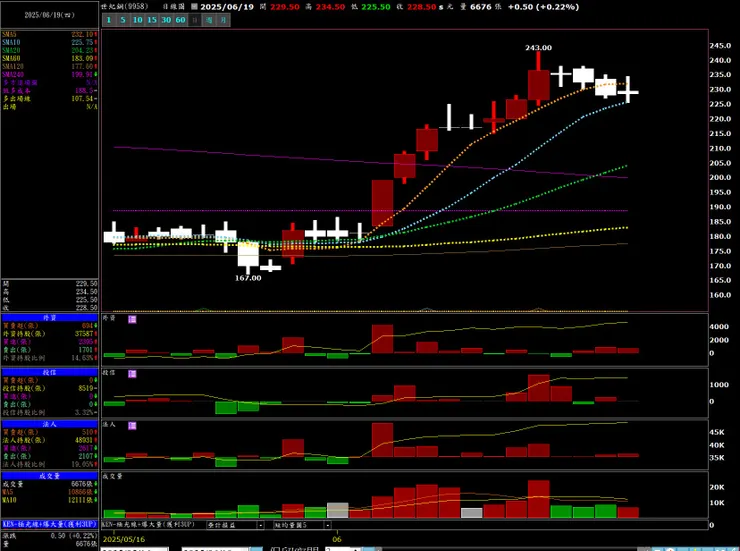Click the date box 2025/06/19 at top-left
The width and height of the screenshot is (740, 551).
pos(50,15)
